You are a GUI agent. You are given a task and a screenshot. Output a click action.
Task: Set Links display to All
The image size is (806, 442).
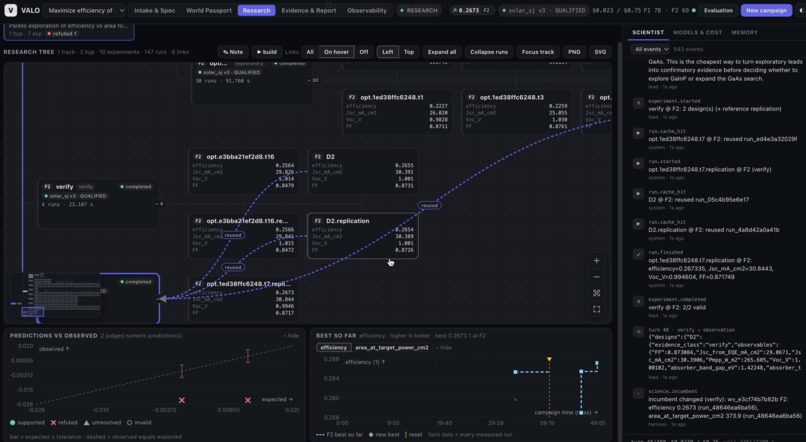[310, 52]
